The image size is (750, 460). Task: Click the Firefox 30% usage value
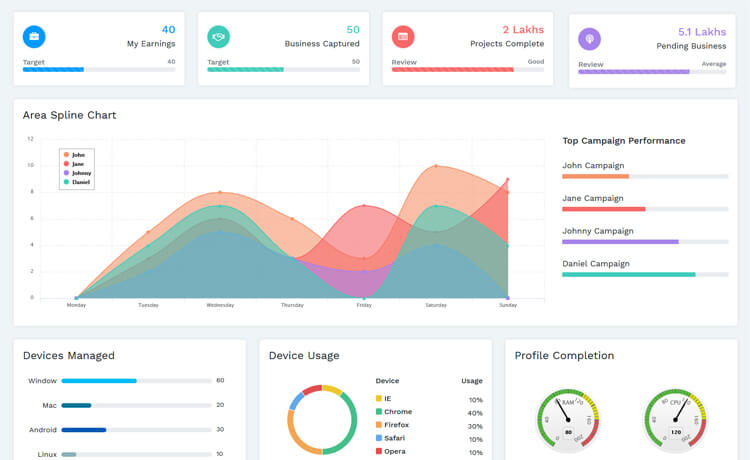pos(475,427)
